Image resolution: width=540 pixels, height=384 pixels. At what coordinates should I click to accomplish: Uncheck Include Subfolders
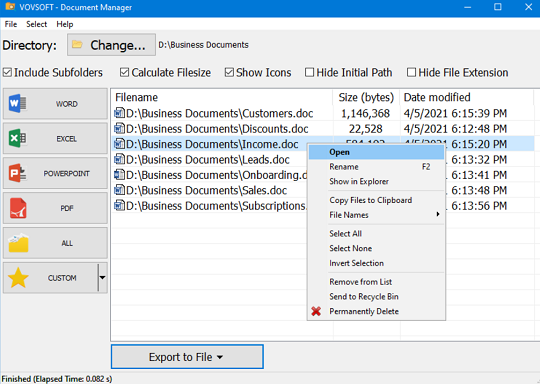point(8,73)
